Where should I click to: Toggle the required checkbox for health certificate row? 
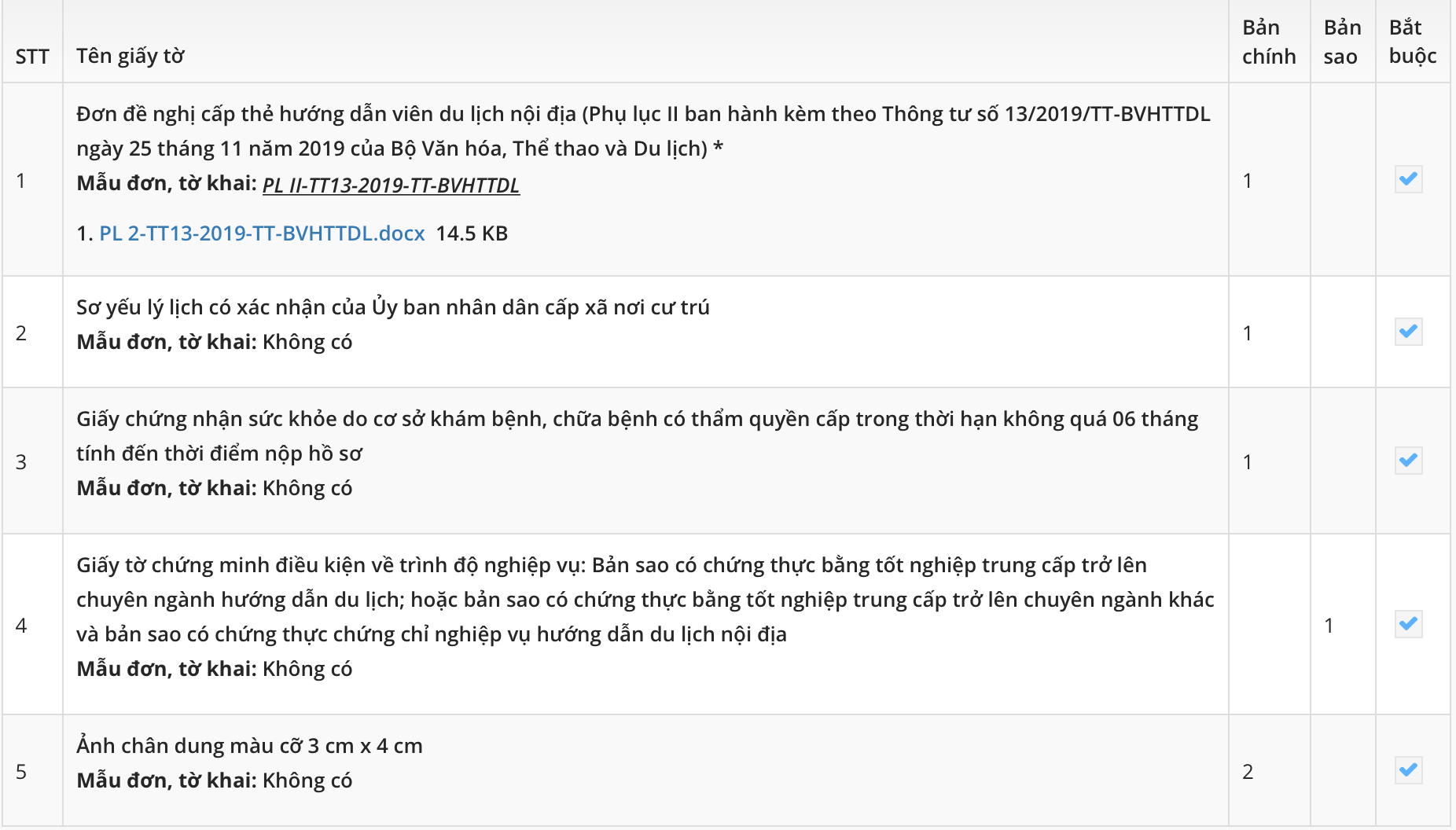(x=1408, y=460)
